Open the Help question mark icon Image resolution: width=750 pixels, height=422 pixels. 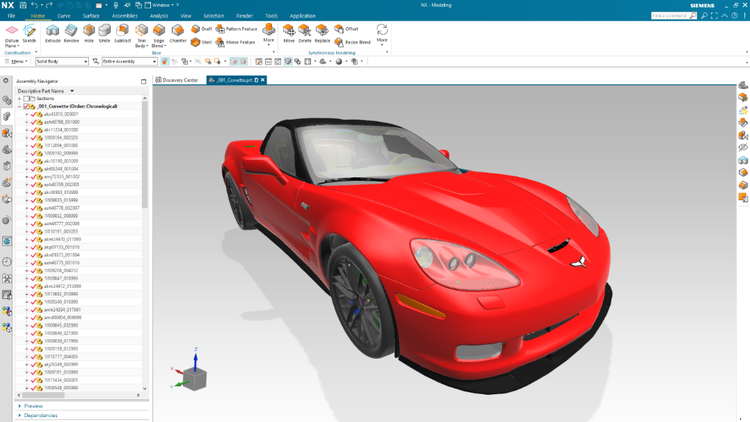[x=735, y=16]
